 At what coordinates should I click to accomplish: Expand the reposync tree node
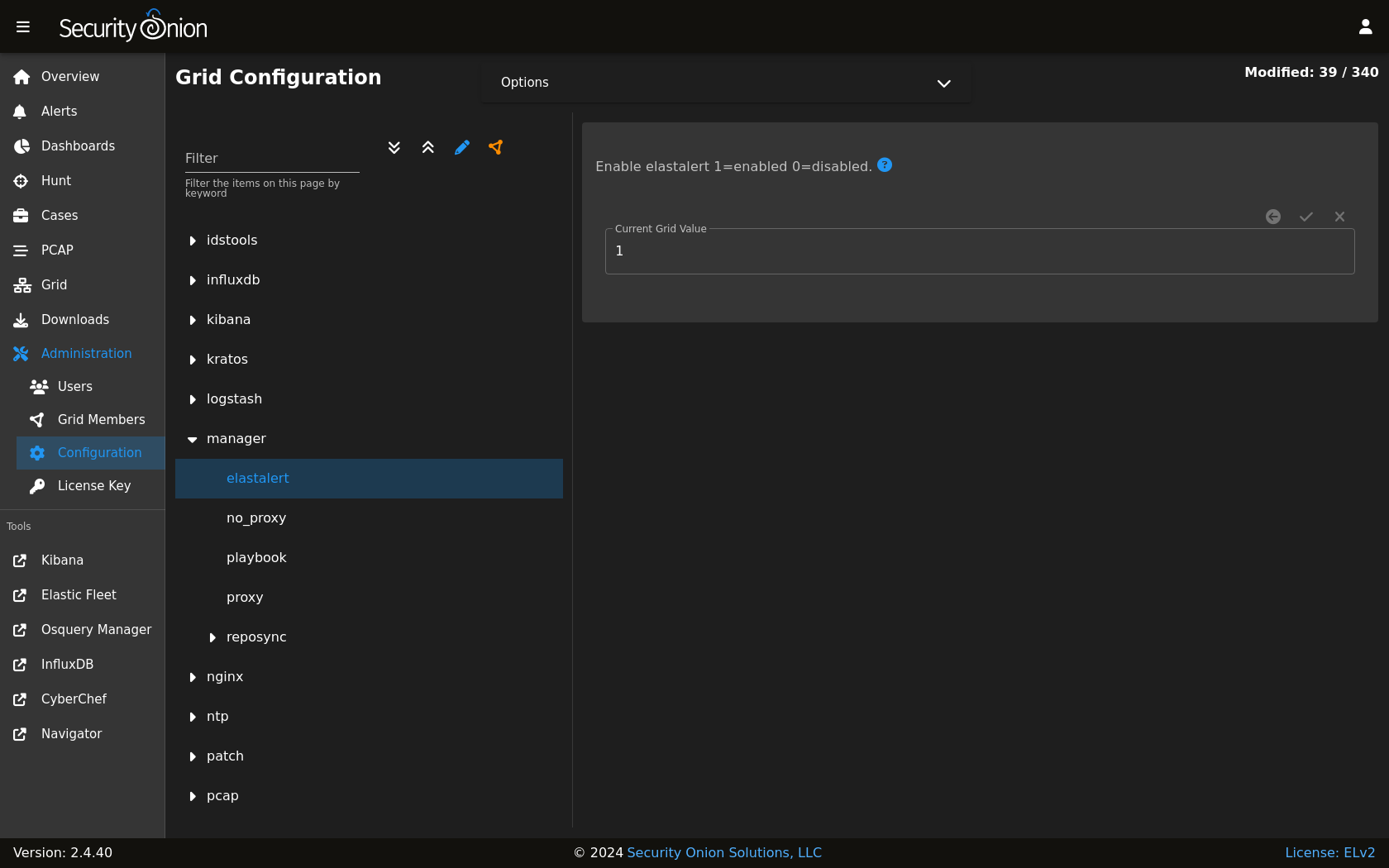(212, 637)
